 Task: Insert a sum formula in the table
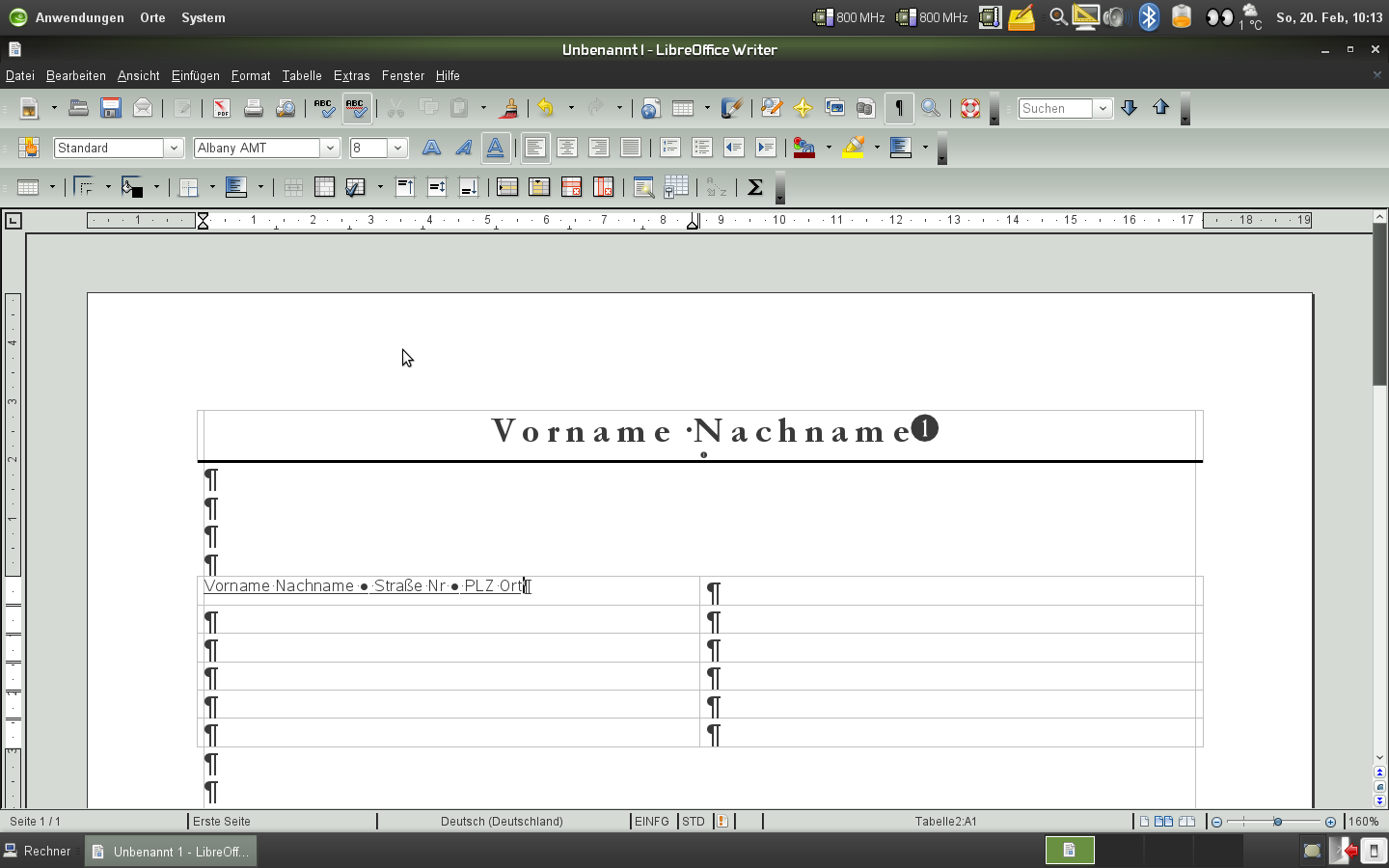[755, 187]
